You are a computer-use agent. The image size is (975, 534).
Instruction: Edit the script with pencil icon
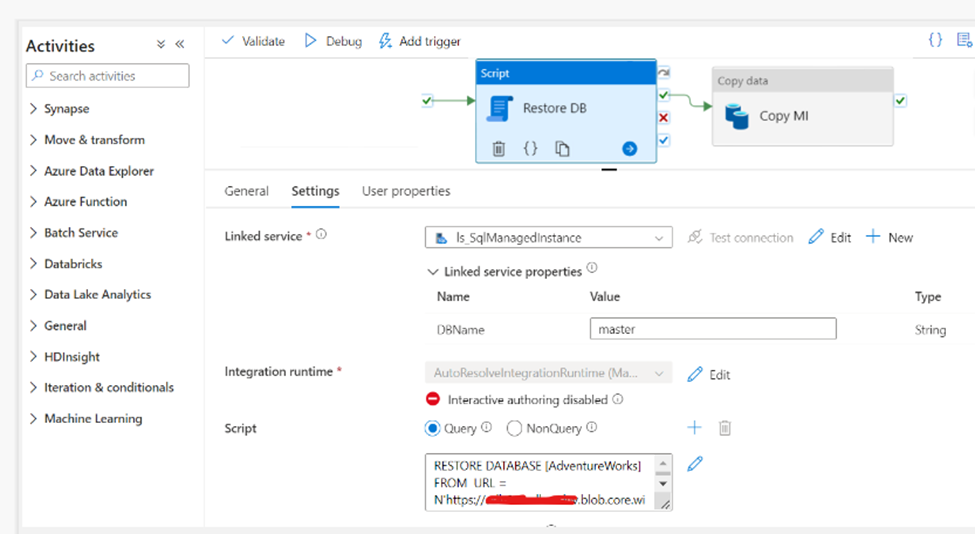click(x=695, y=464)
